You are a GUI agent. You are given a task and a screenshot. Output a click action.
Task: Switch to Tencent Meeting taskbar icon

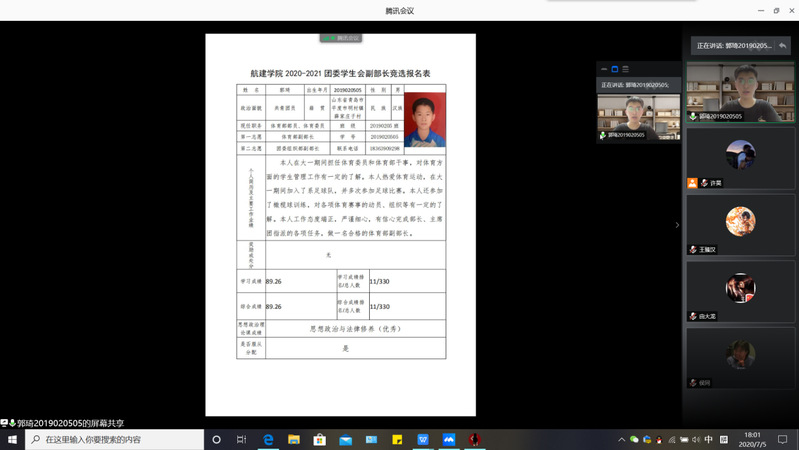click(449, 440)
